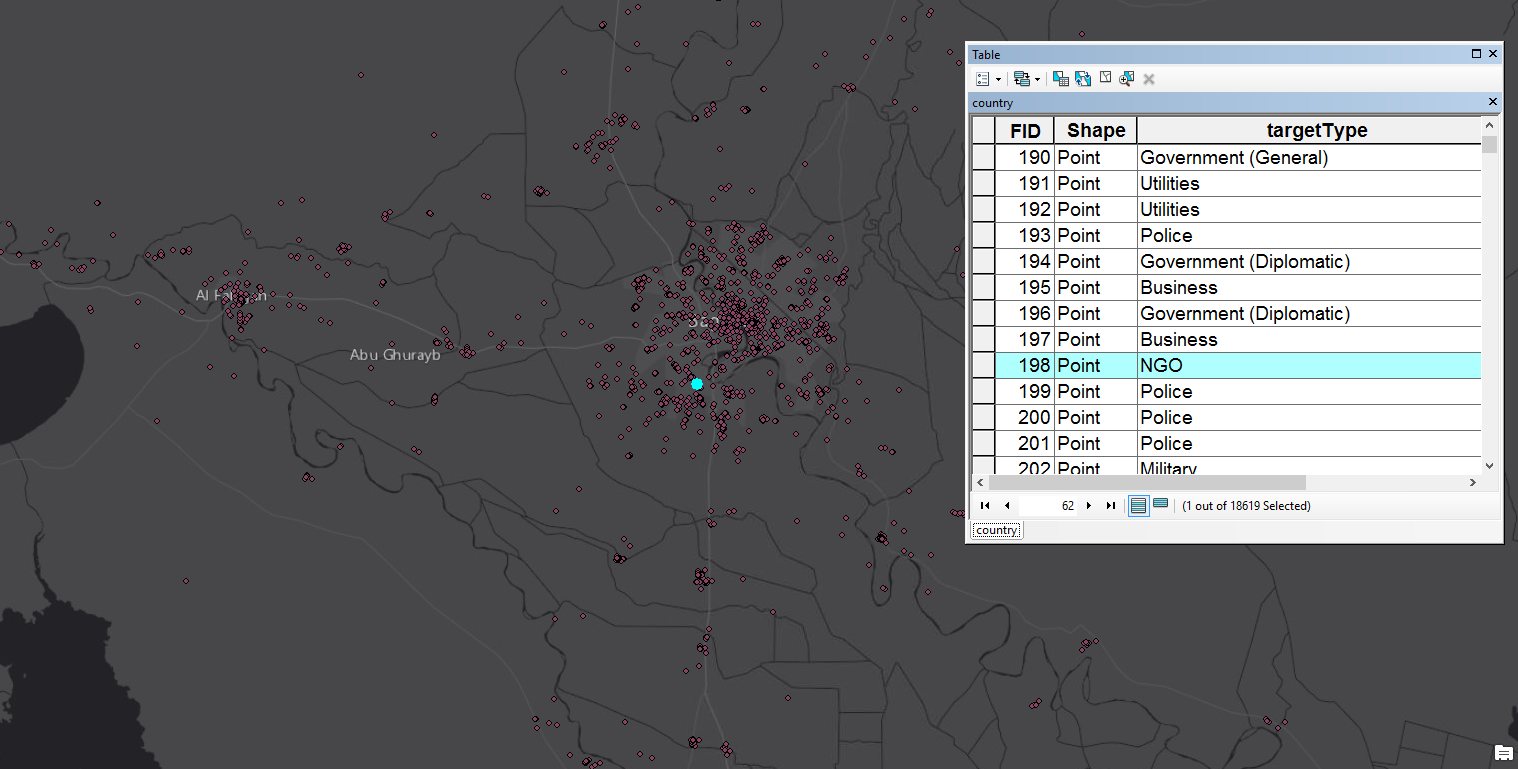Expand the Related Tables dropdown arrow
This screenshot has height=769, width=1518.
click(1037, 80)
